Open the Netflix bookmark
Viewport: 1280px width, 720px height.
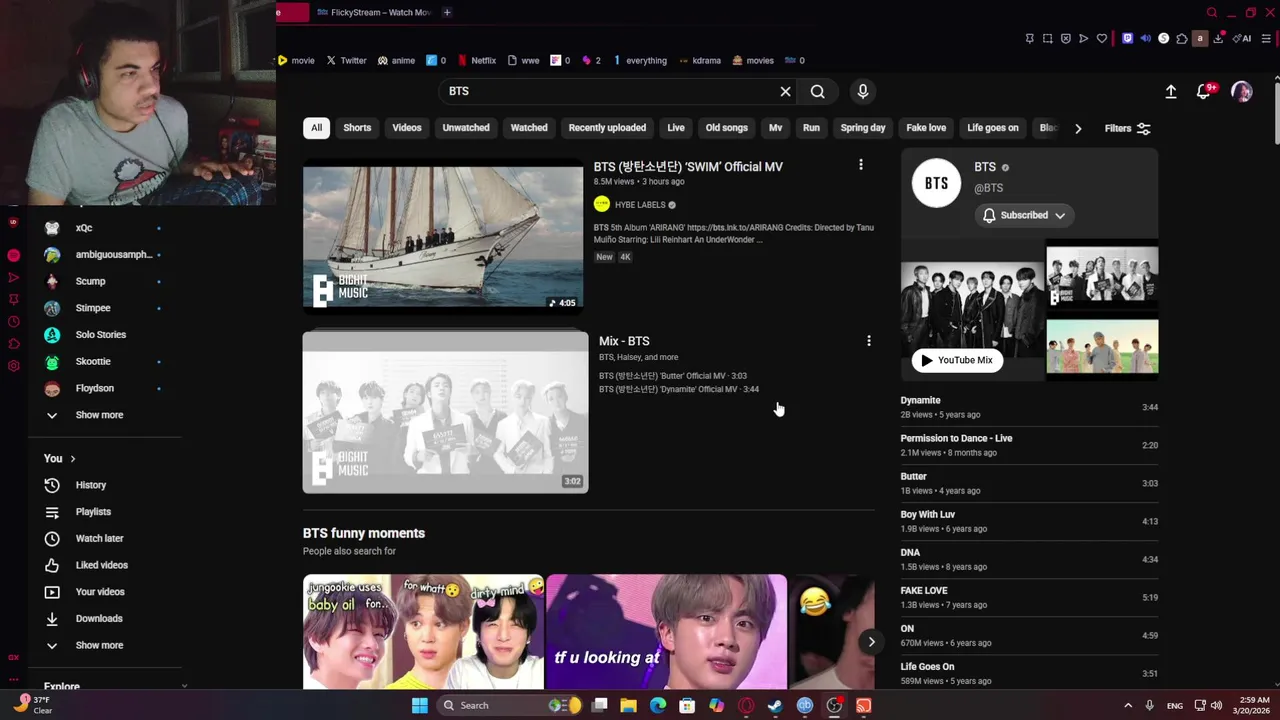pos(476,60)
